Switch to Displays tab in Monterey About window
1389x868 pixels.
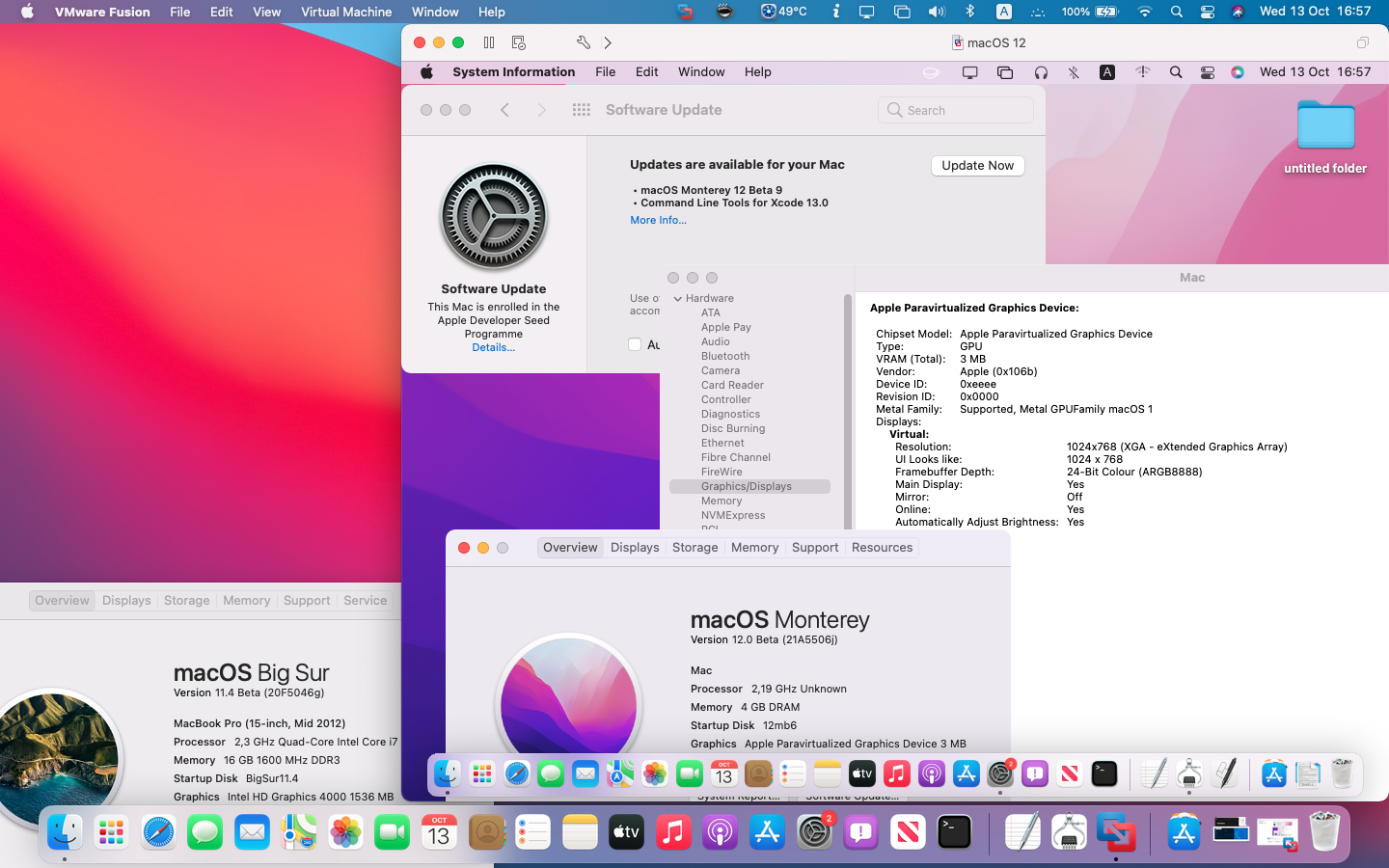[635, 548]
